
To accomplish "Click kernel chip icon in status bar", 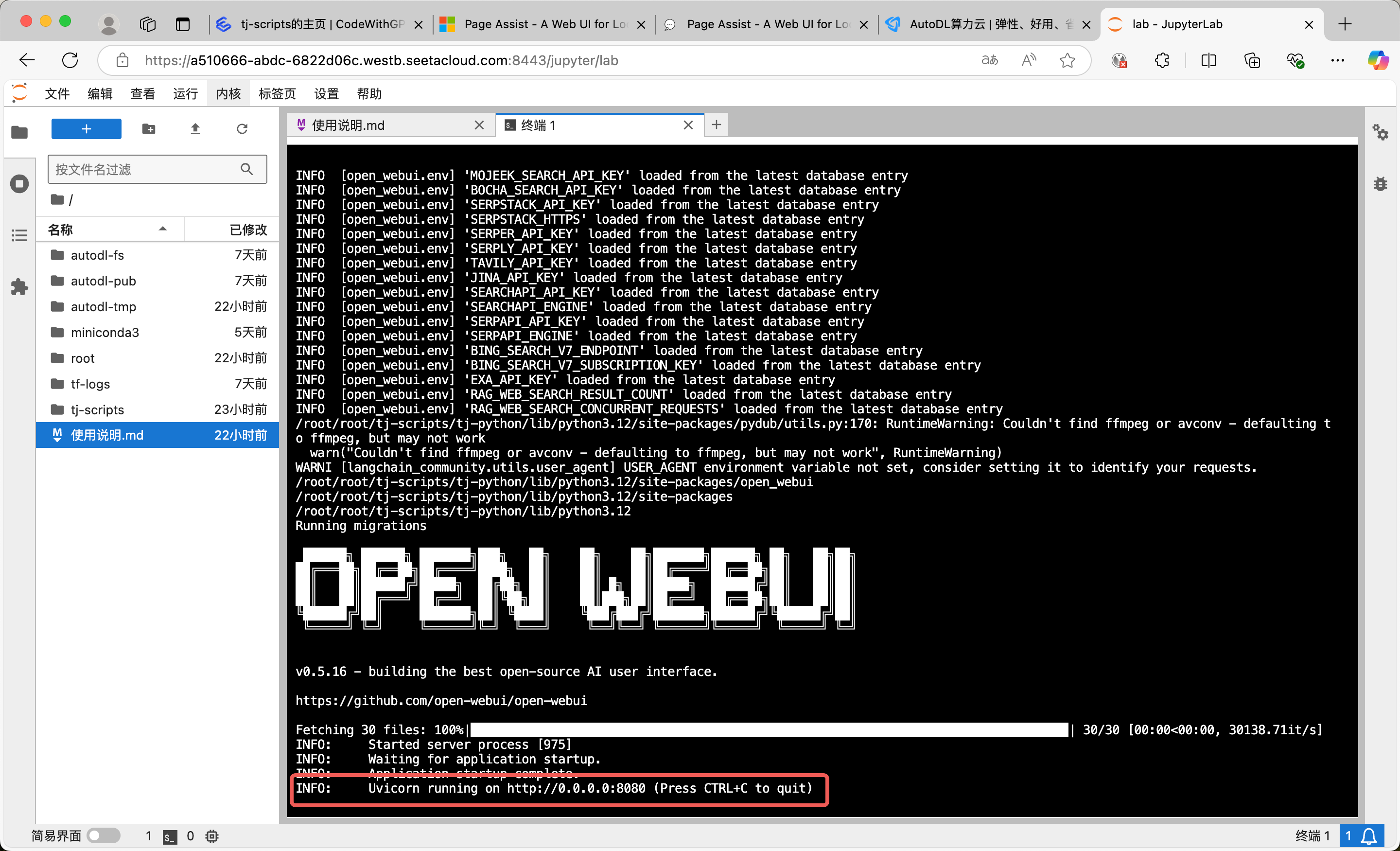I will (212, 835).
